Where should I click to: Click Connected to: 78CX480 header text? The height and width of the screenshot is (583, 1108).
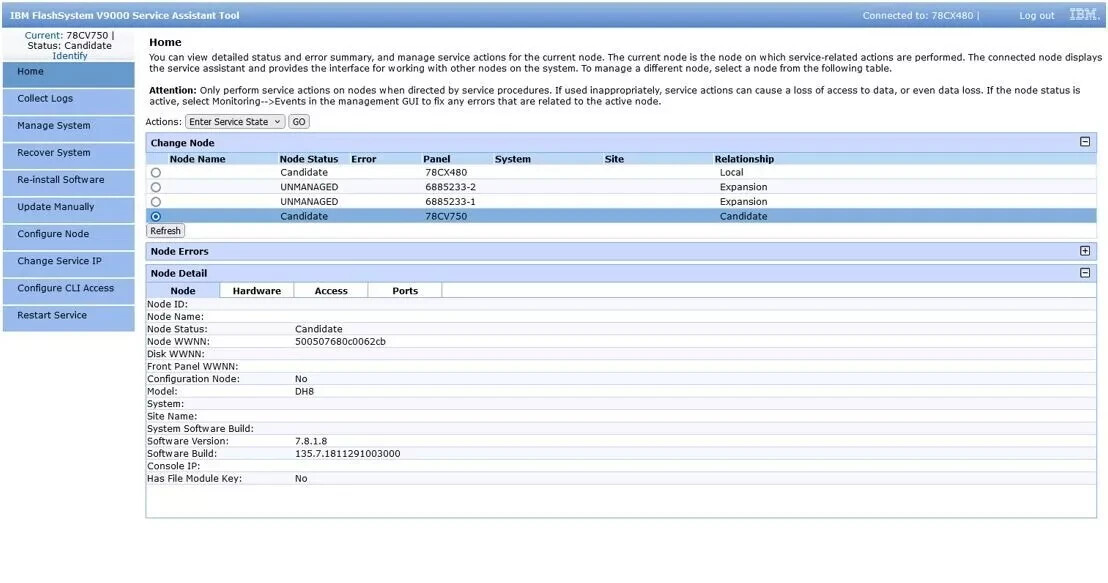(x=917, y=16)
